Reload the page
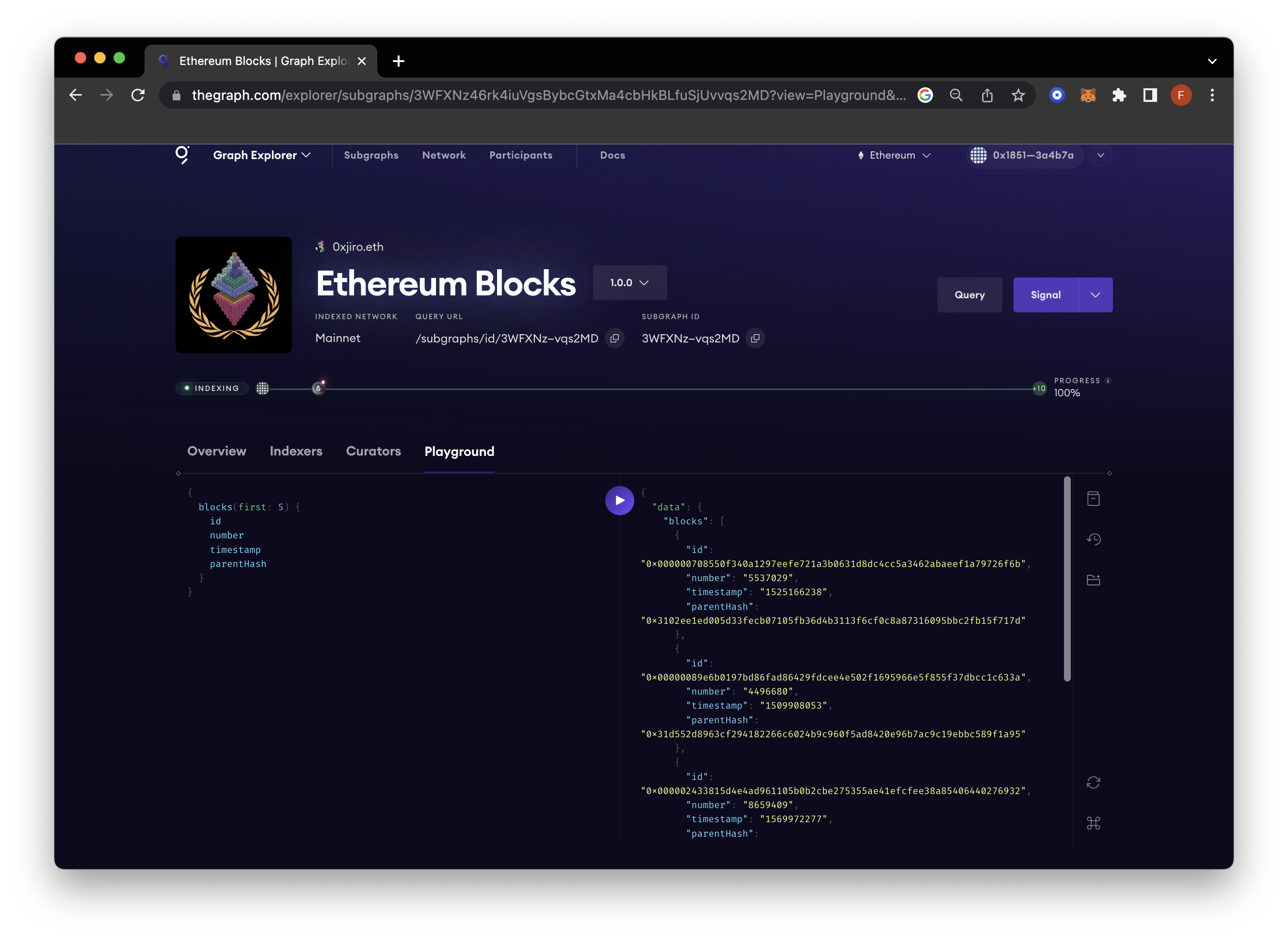1288x941 pixels. [x=138, y=95]
